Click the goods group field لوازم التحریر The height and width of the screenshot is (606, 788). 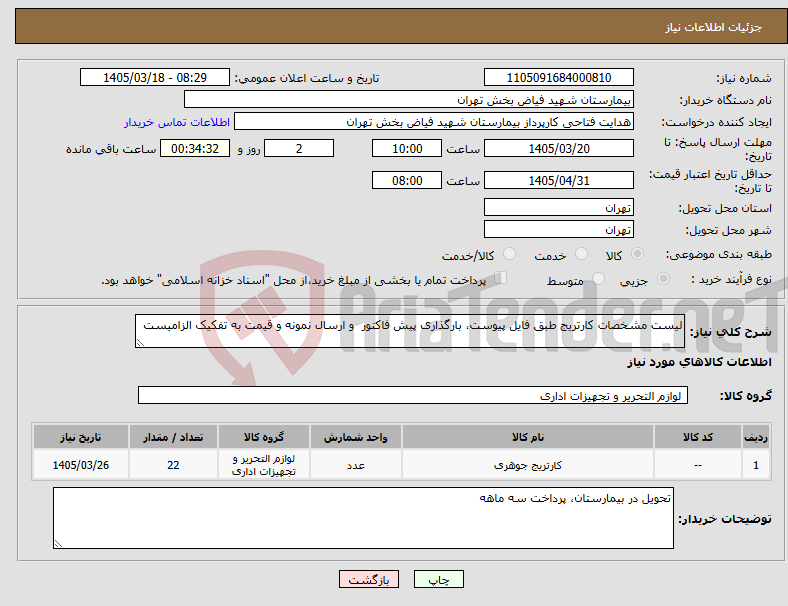click(x=413, y=395)
